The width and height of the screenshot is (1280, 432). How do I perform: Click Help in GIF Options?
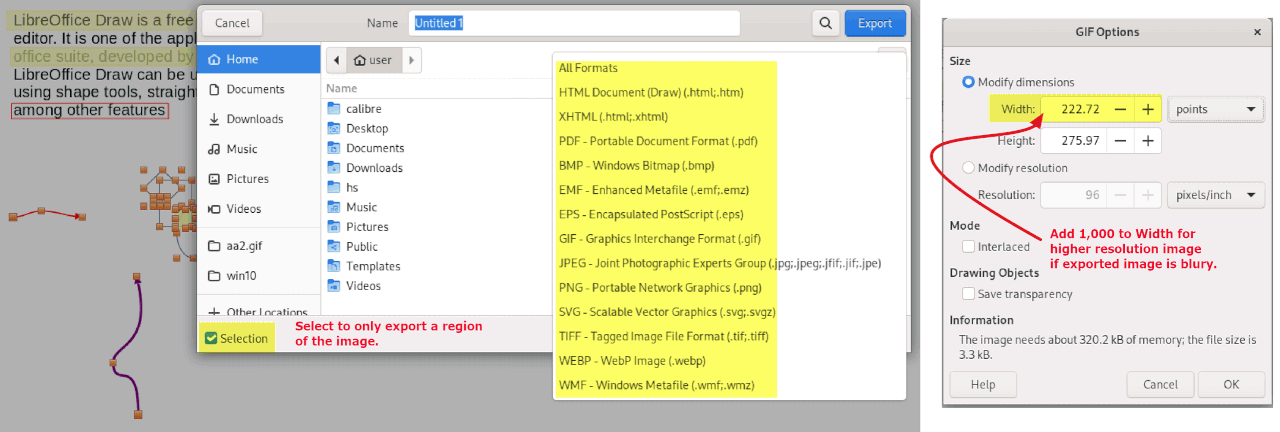point(983,385)
